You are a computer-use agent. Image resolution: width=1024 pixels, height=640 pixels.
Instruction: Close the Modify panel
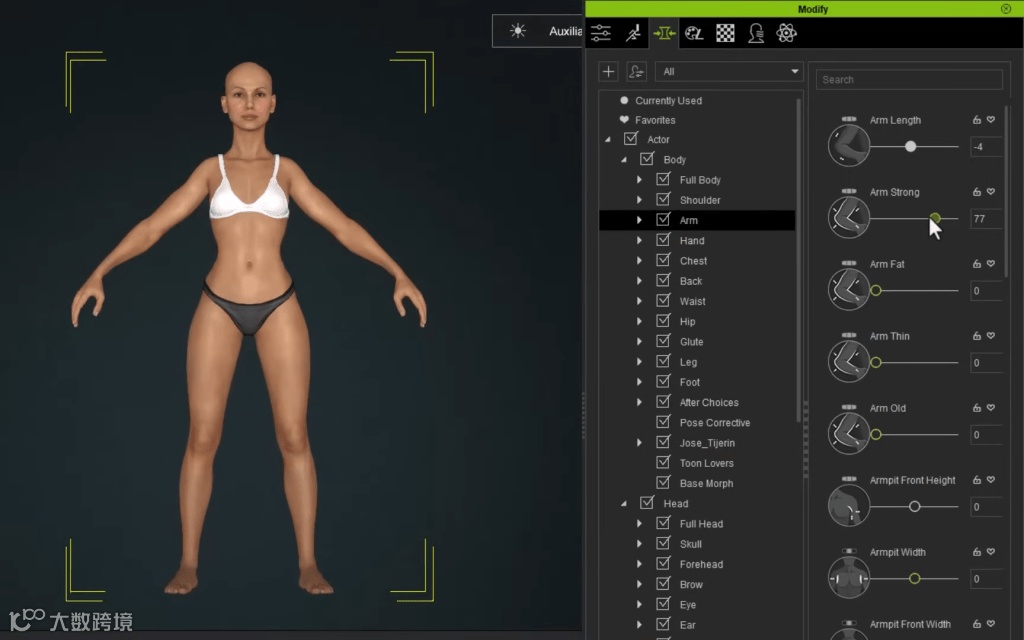[1006, 8]
